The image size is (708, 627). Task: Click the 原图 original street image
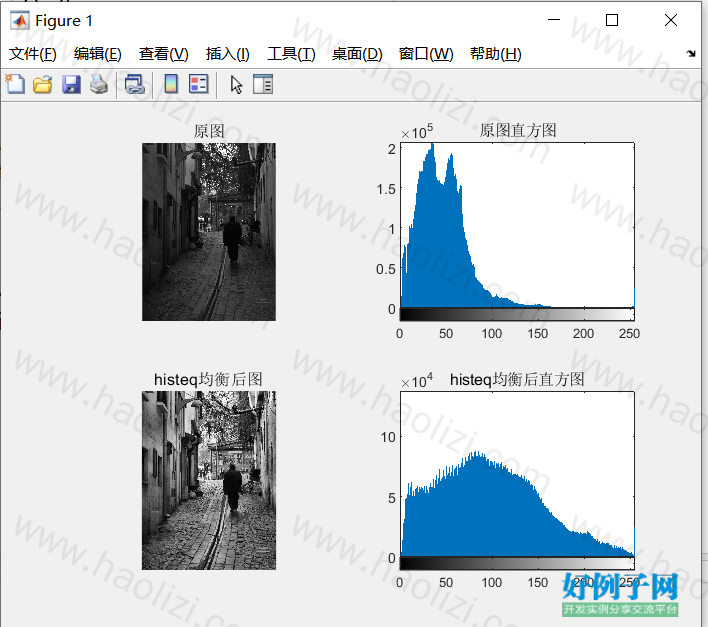(x=209, y=232)
